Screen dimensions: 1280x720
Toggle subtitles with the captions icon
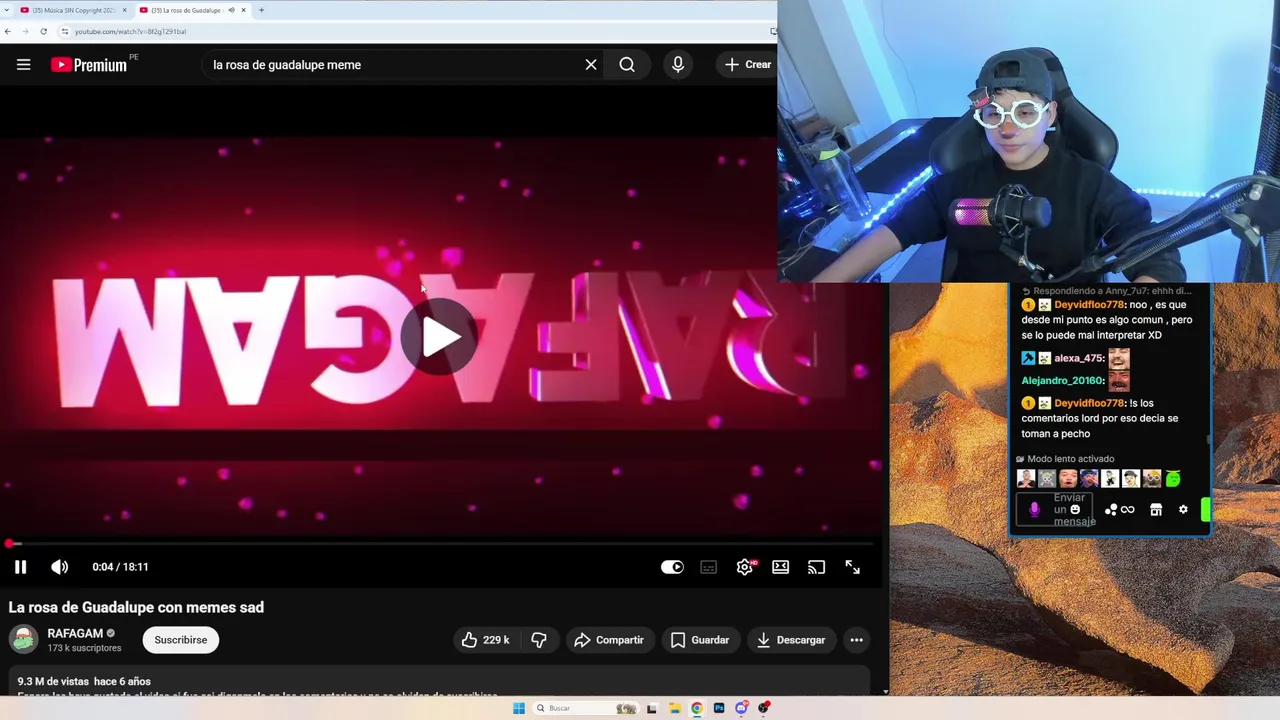pyautogui.click(x=708, y=567)
